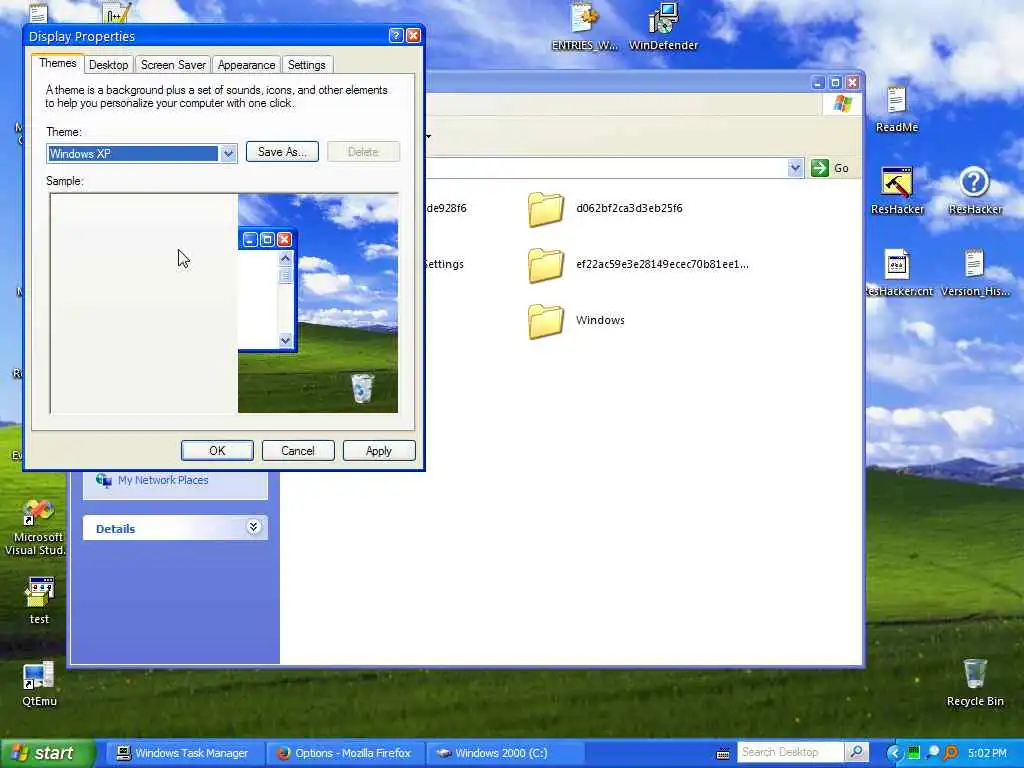Switch to Windows Task Manager taskbar item
1024x768 pixels.
pos(184,753)
